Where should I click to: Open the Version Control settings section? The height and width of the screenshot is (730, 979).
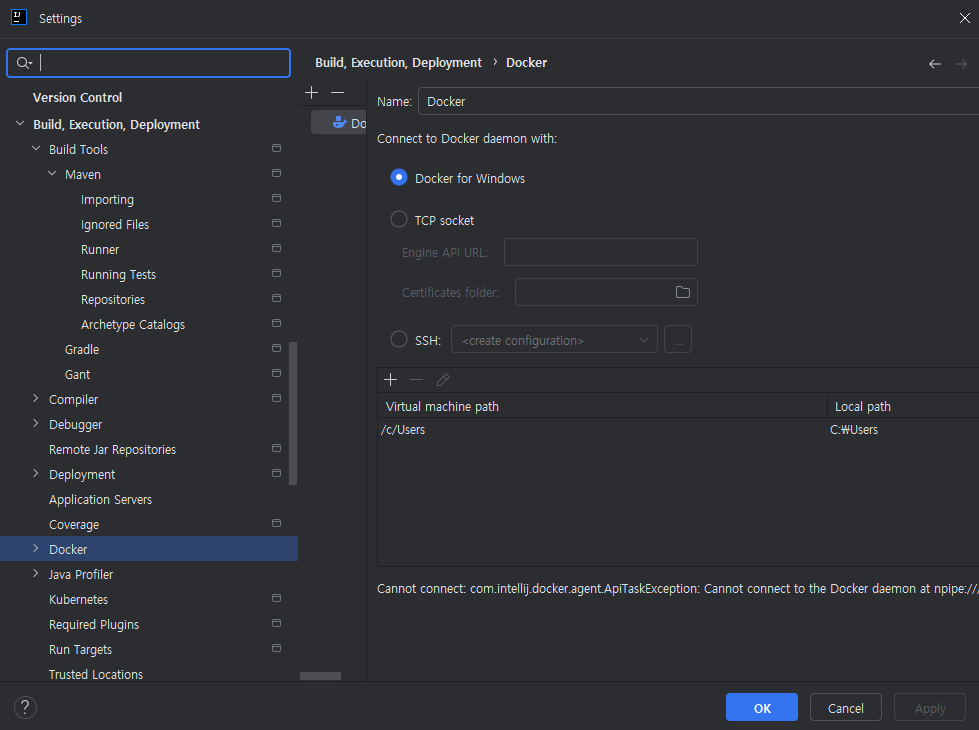pyautogui.click(x=77, y=97)
